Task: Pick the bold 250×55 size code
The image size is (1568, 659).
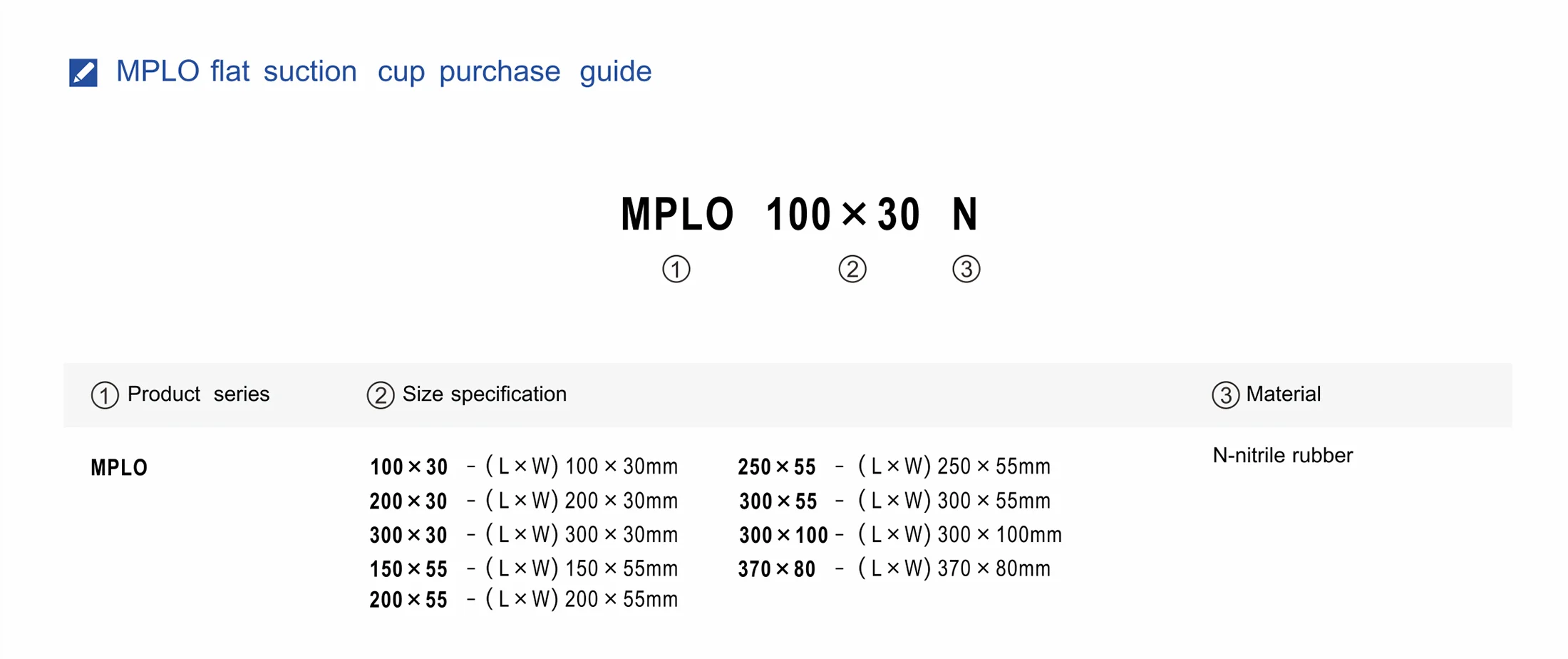Action: coord(776,467)
